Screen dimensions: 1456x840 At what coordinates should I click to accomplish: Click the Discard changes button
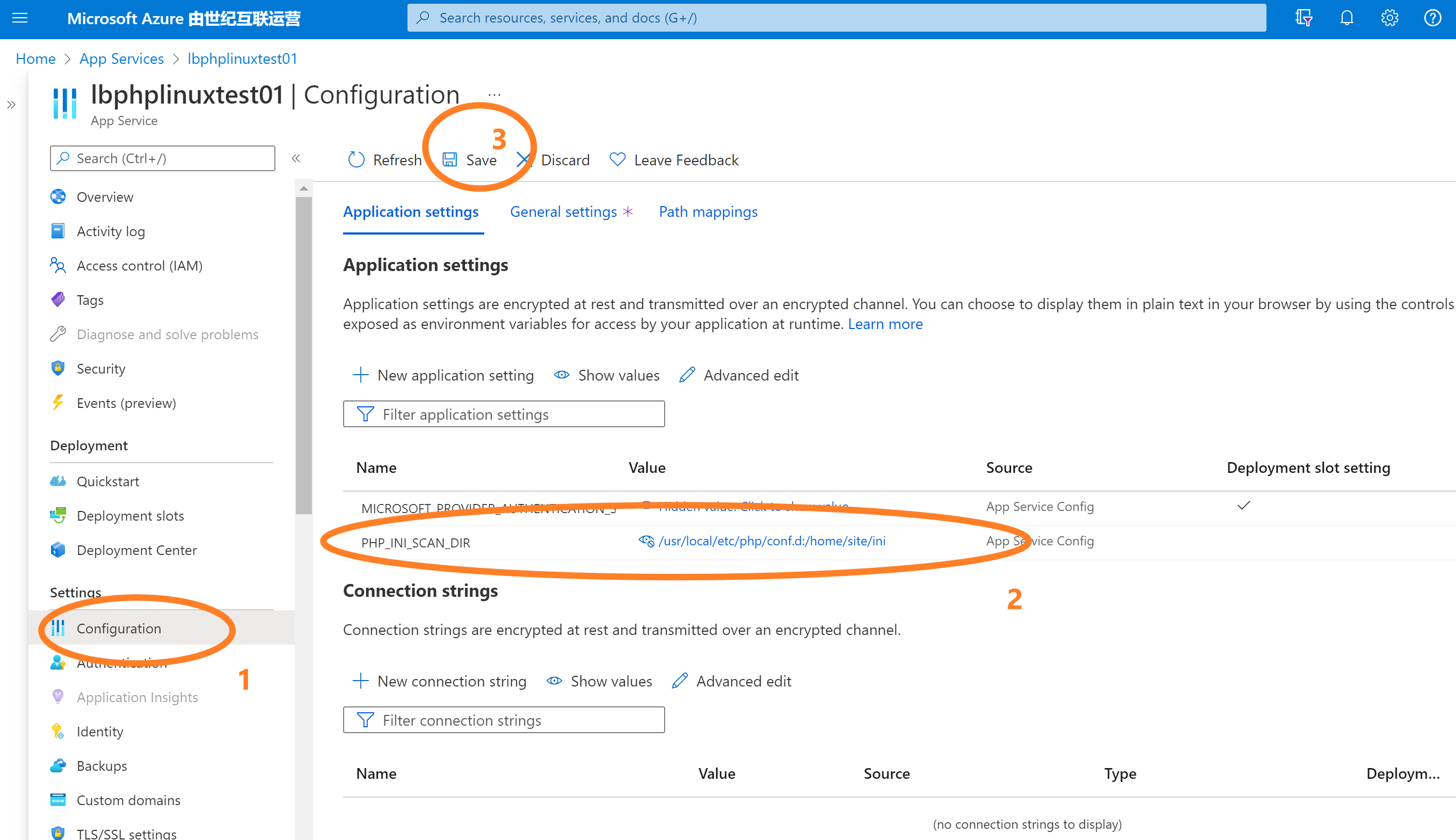point(553,160)
